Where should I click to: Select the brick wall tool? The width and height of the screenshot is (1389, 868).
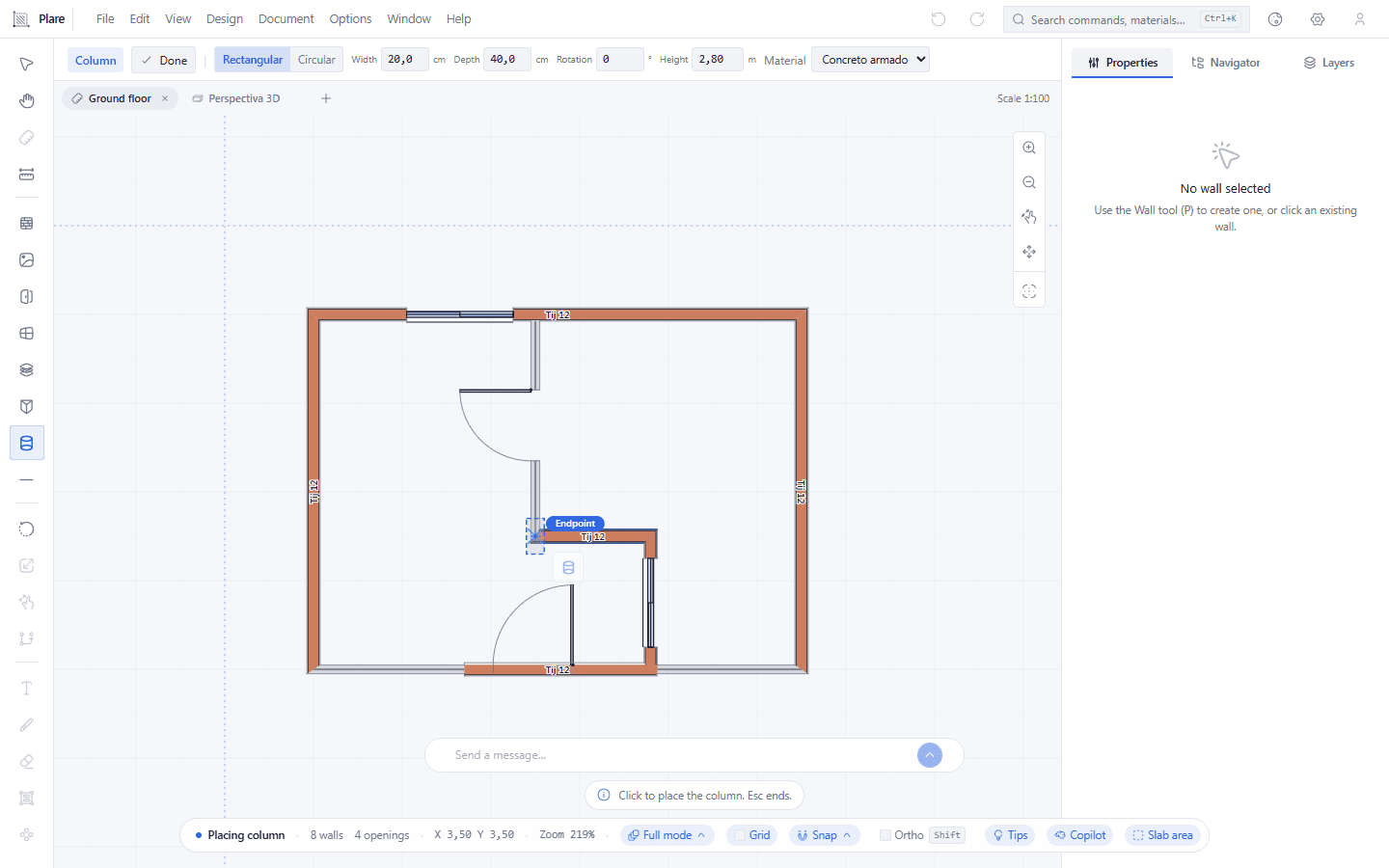click(x=27, y=223)
